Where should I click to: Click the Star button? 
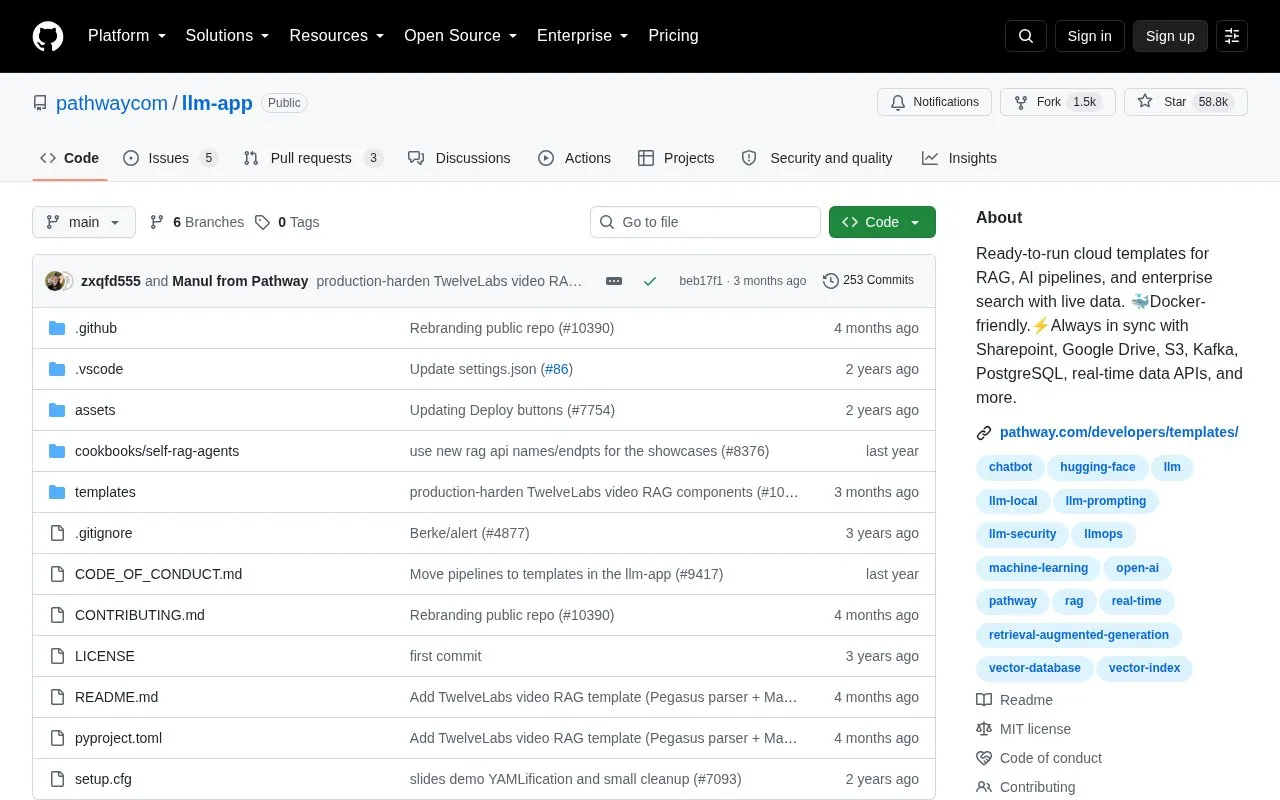(x=1186, y=102)
